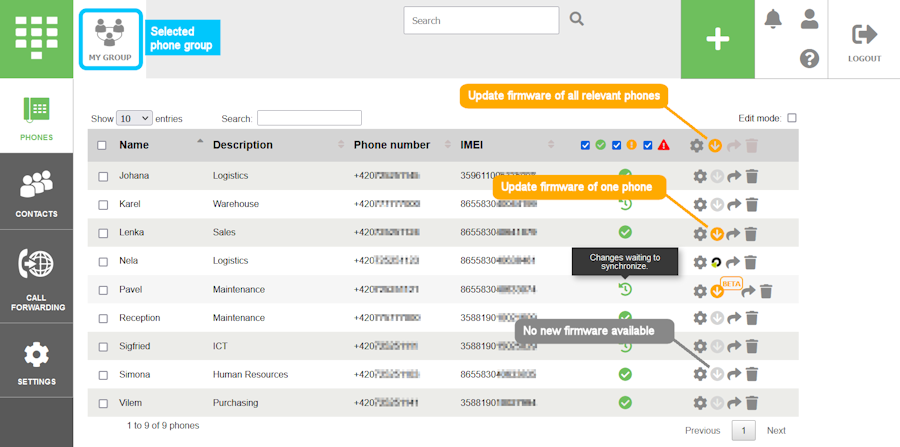Enable the Edit mode checkbox
This screenshot has width=900, height=447.
coord(792,118)
